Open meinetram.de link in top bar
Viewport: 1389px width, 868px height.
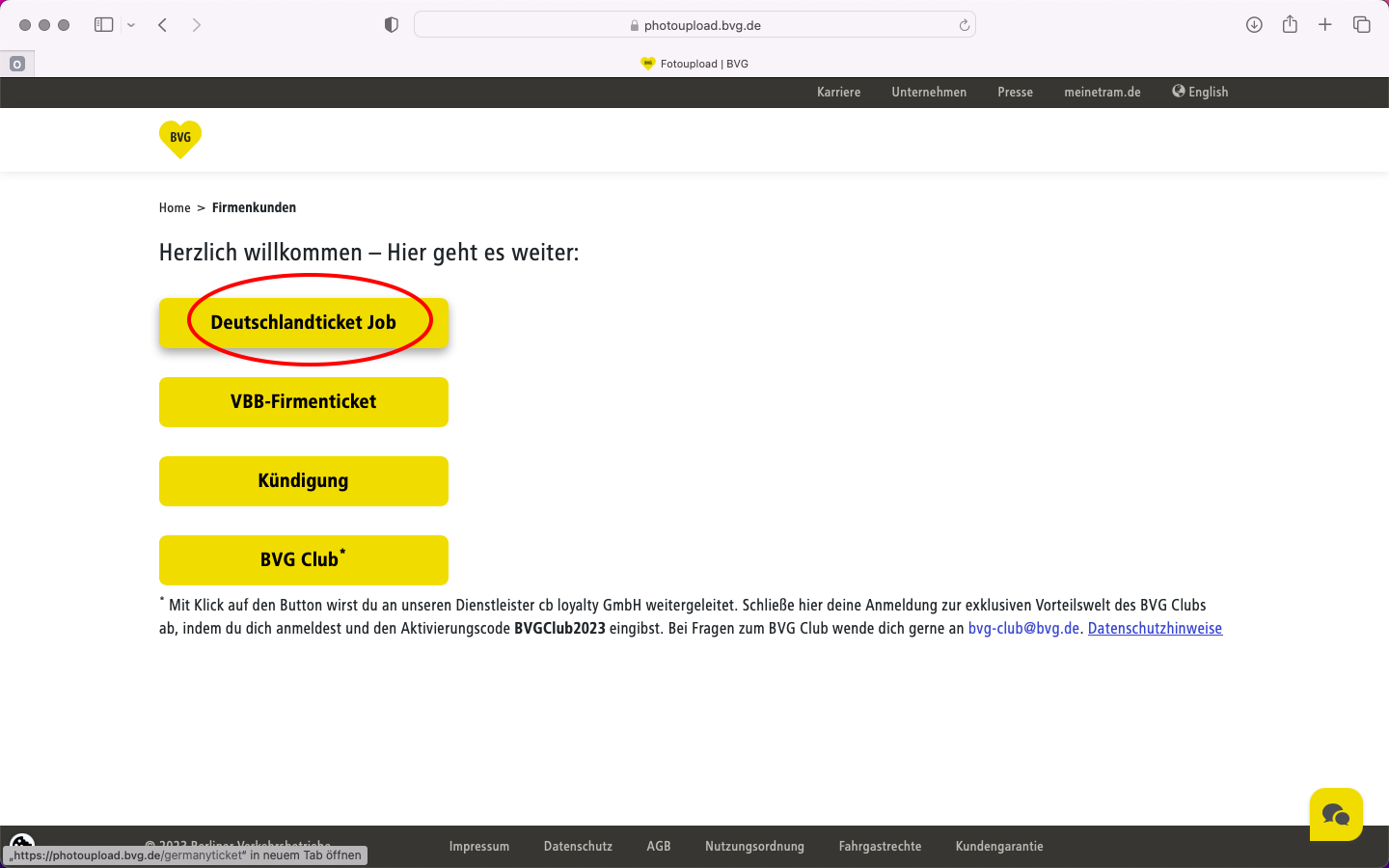(x=1103, y=93)
